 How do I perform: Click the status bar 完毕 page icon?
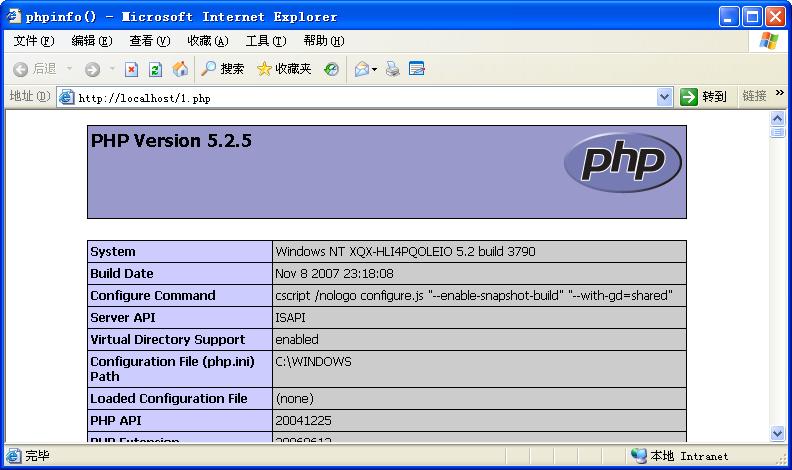click(x=14, y=456)
